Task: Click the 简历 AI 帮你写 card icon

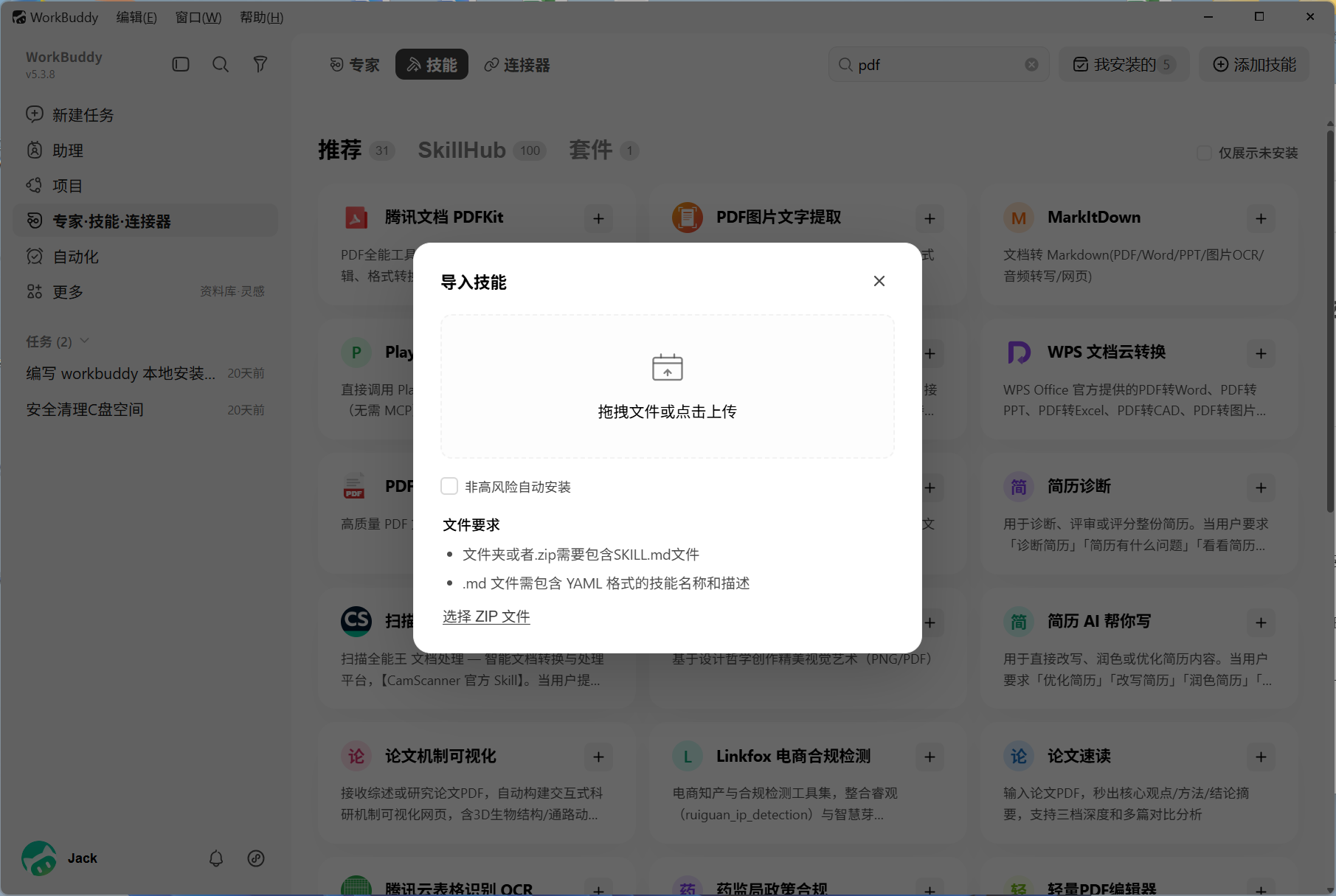Action: tap(1019, 622)
